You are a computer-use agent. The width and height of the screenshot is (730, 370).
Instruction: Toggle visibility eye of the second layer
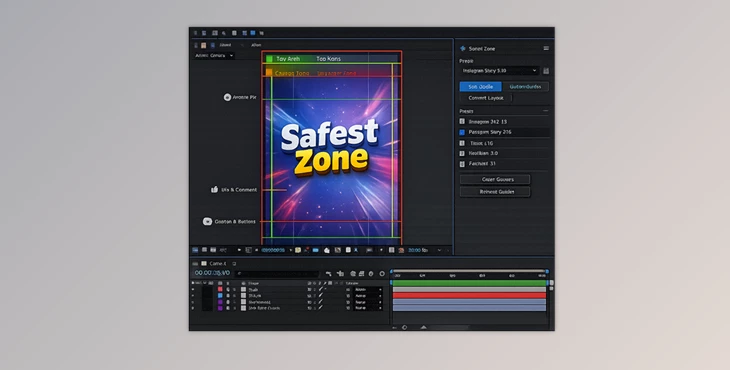[193, 296]
